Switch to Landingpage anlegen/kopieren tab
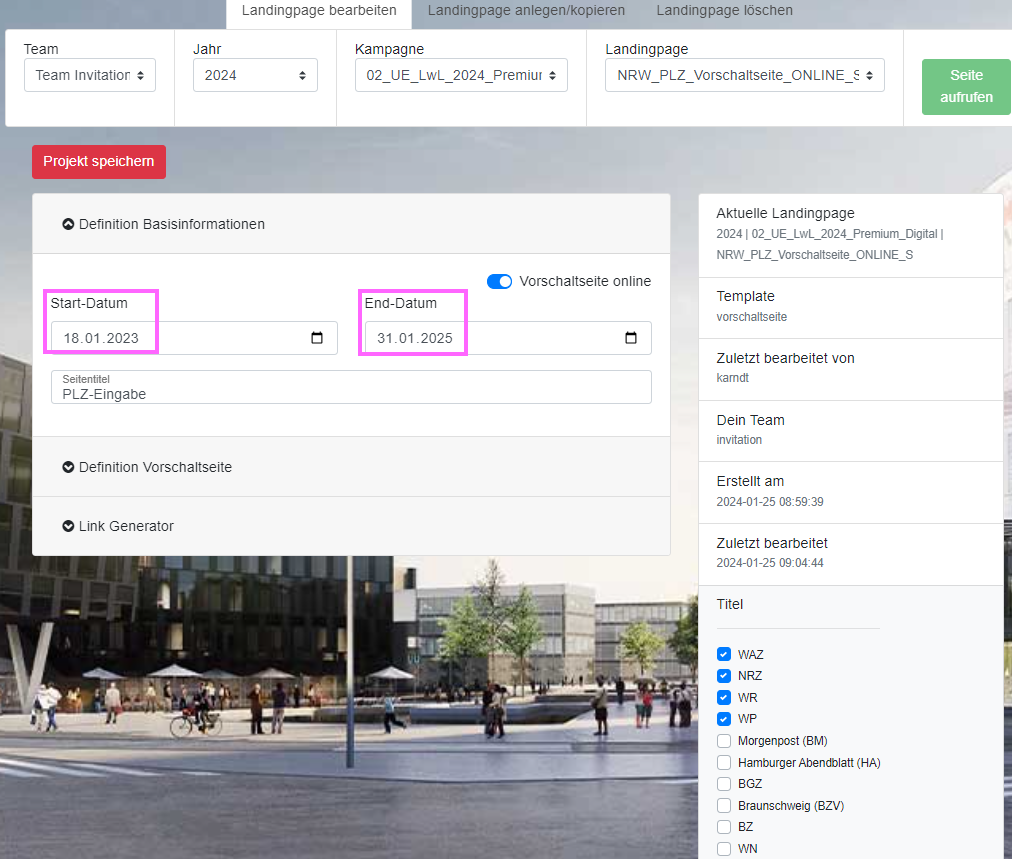Screen dimensions: 1012x859 [x=526, y=11]
